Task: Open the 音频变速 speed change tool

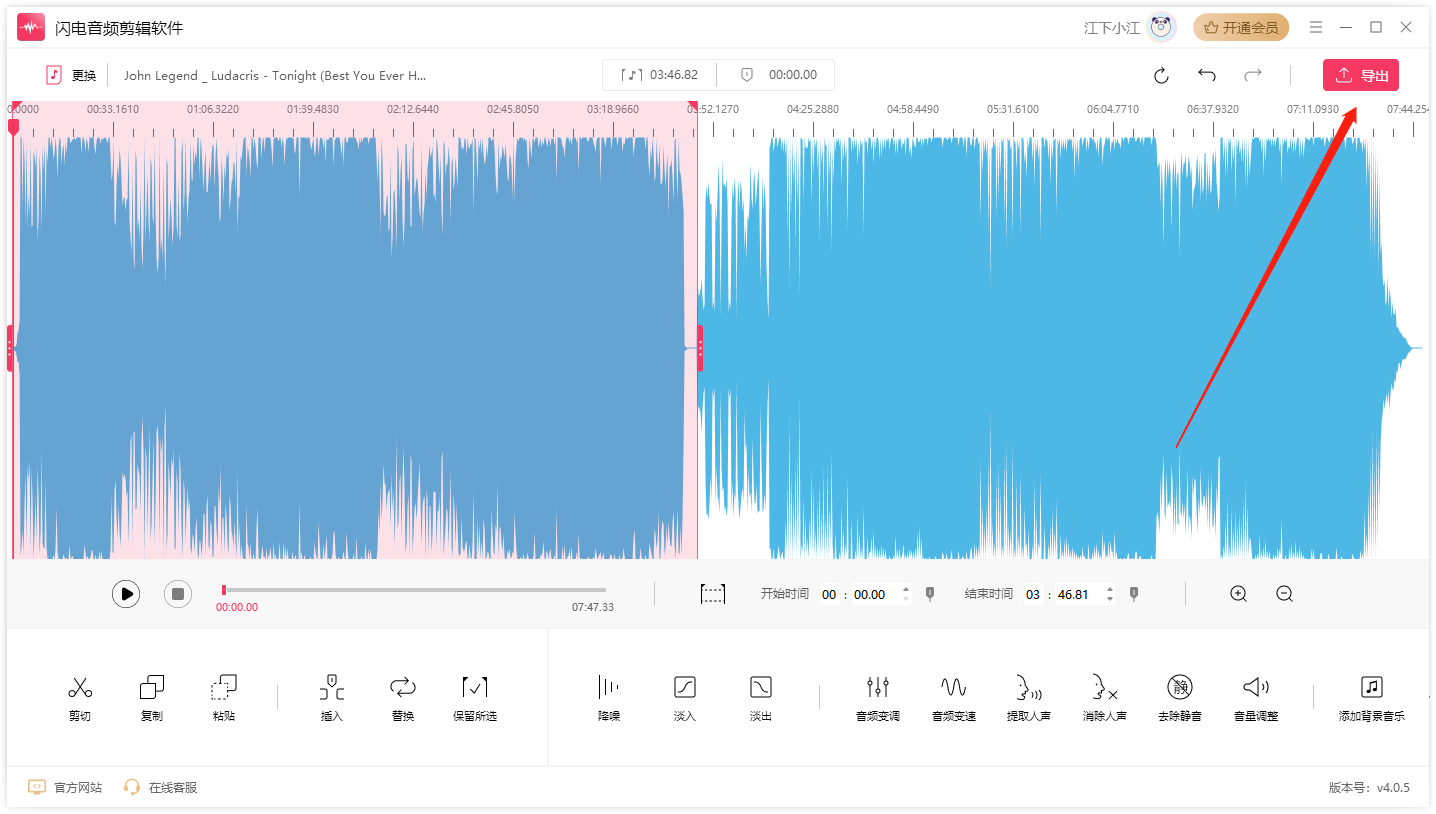Action: tap(954, 698)
